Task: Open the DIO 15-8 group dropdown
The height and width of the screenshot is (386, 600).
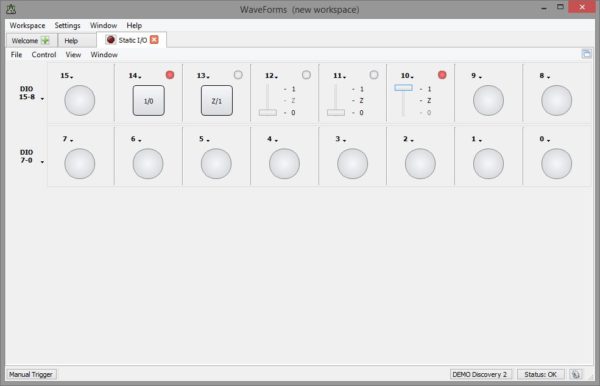Action: tap(42, 99)
